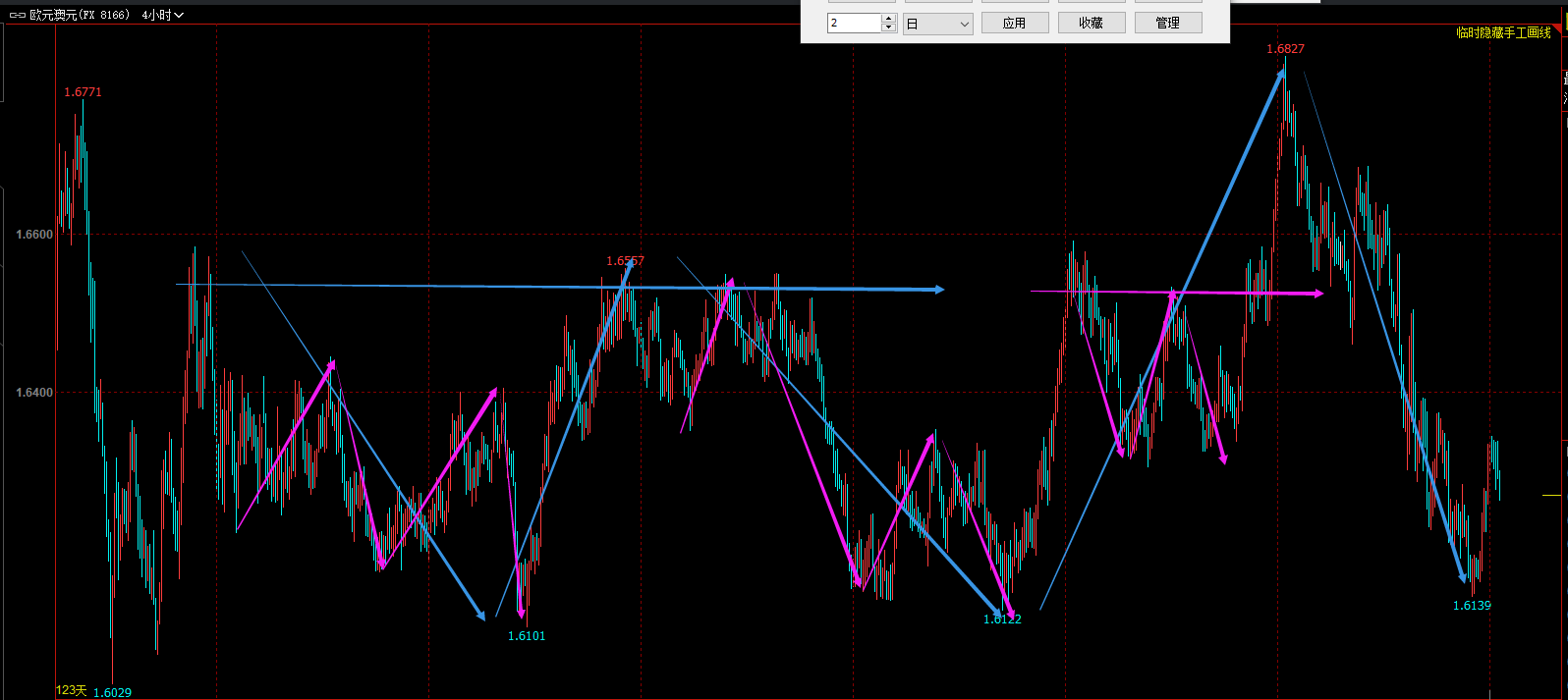Open the 4小时 timeframe dropdown
1568x700 pixels.
[162, 15]
